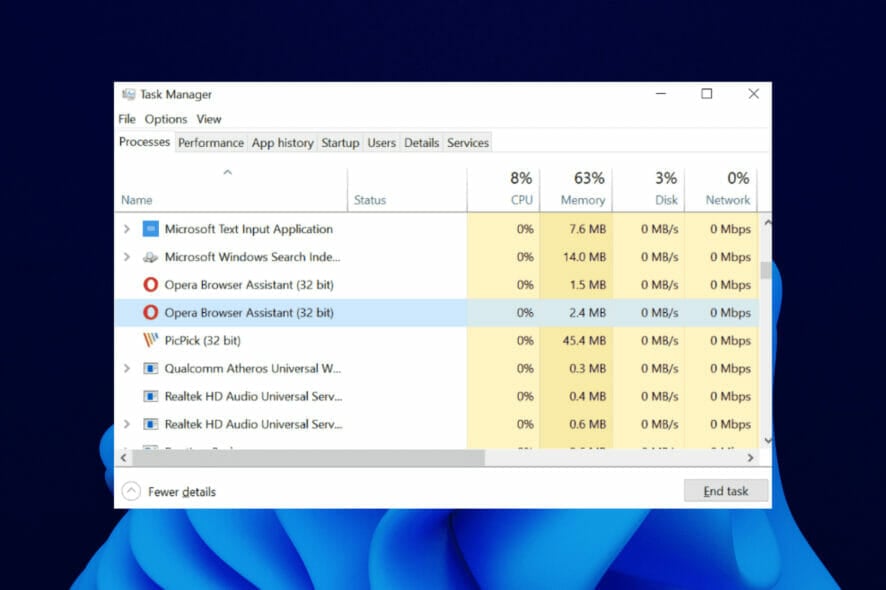
Task: Switch to the App history tab
Action: tap(283, 143)
